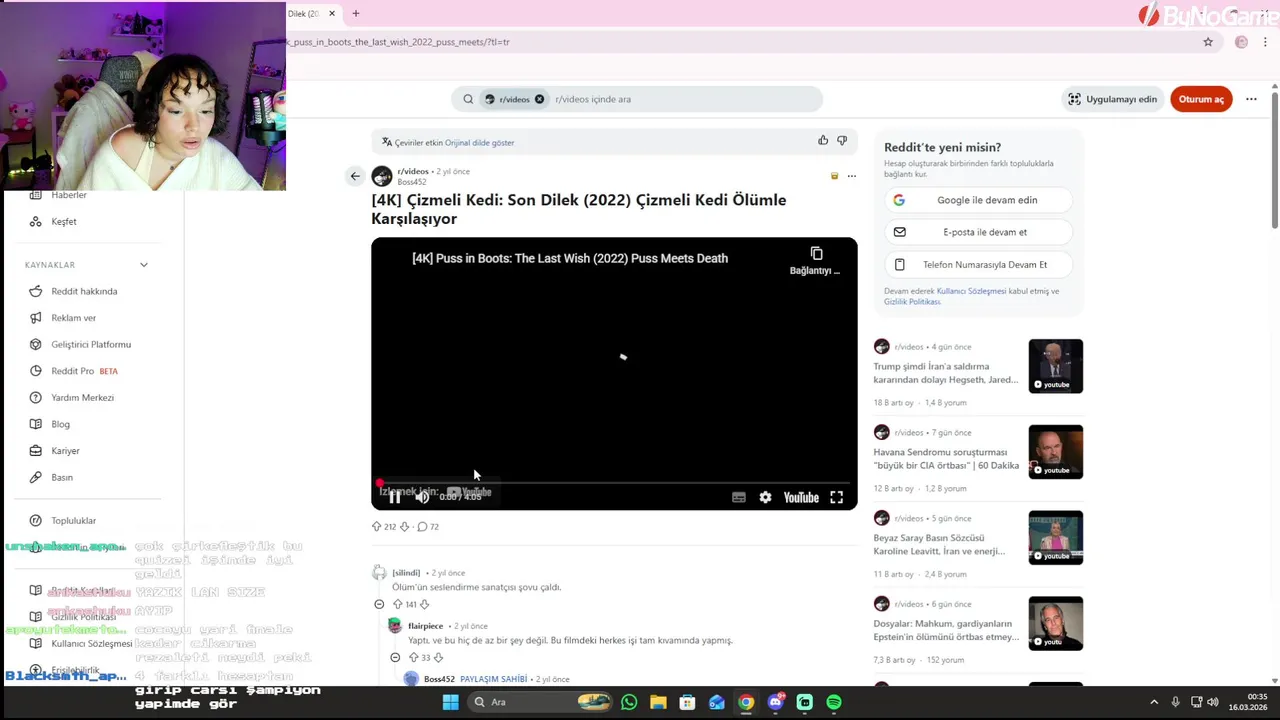Screen dimensions: 1280x720
Task: Open 'Reddit hakkında' sidebar item
Action: pyautogui.click(x=84, y=291)
